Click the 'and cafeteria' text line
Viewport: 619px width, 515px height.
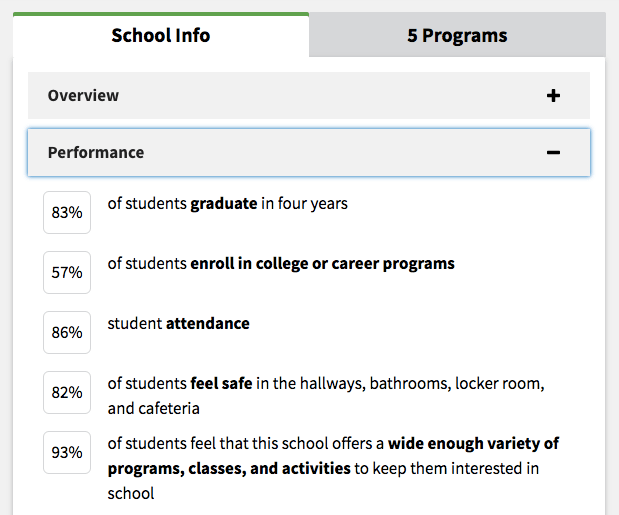pyautogui.click(x=154, y=408)
